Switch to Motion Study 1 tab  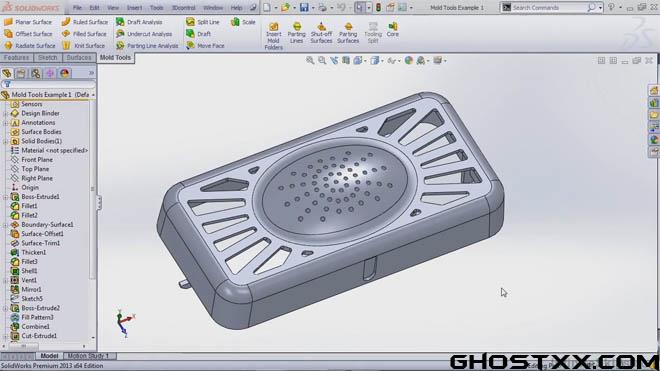click(88, 356)
